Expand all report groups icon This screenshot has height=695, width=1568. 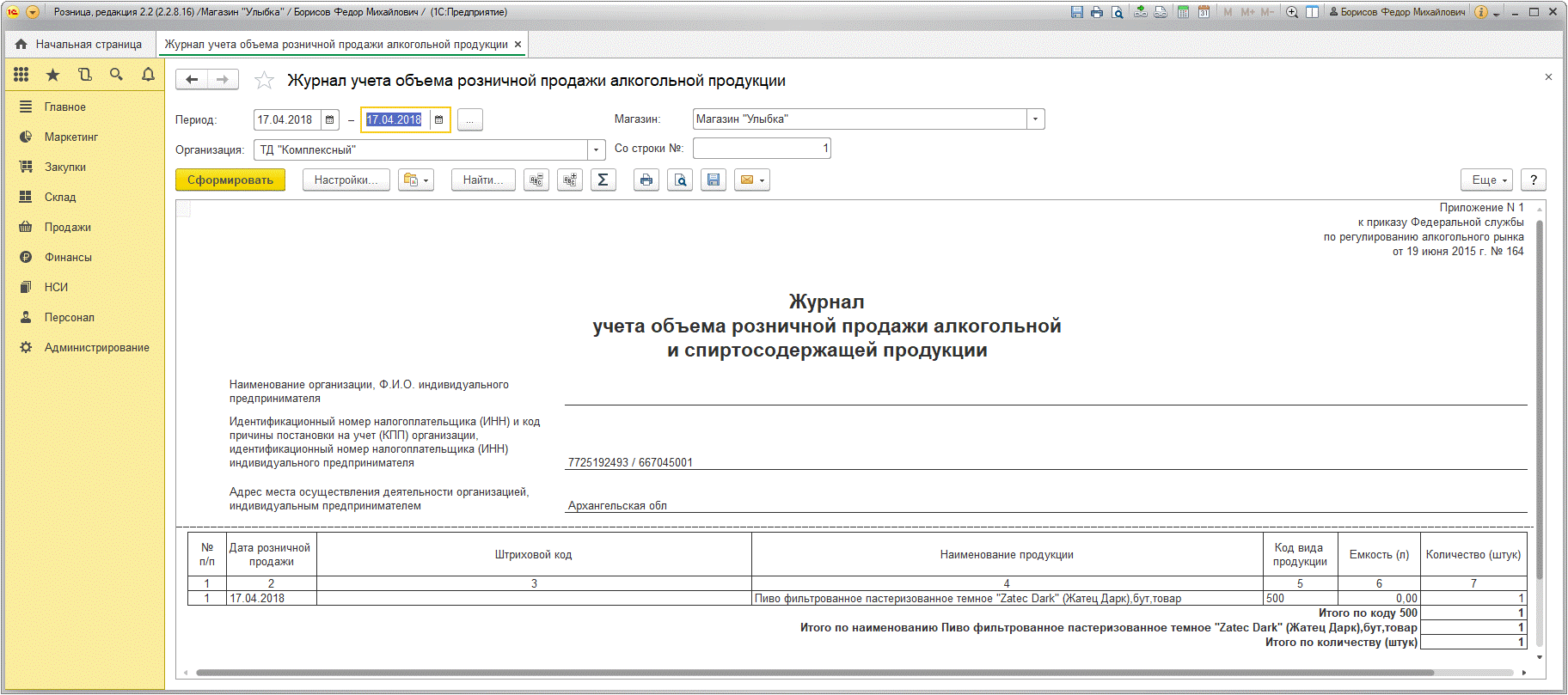pyautogui.click(x=570, y=180)
